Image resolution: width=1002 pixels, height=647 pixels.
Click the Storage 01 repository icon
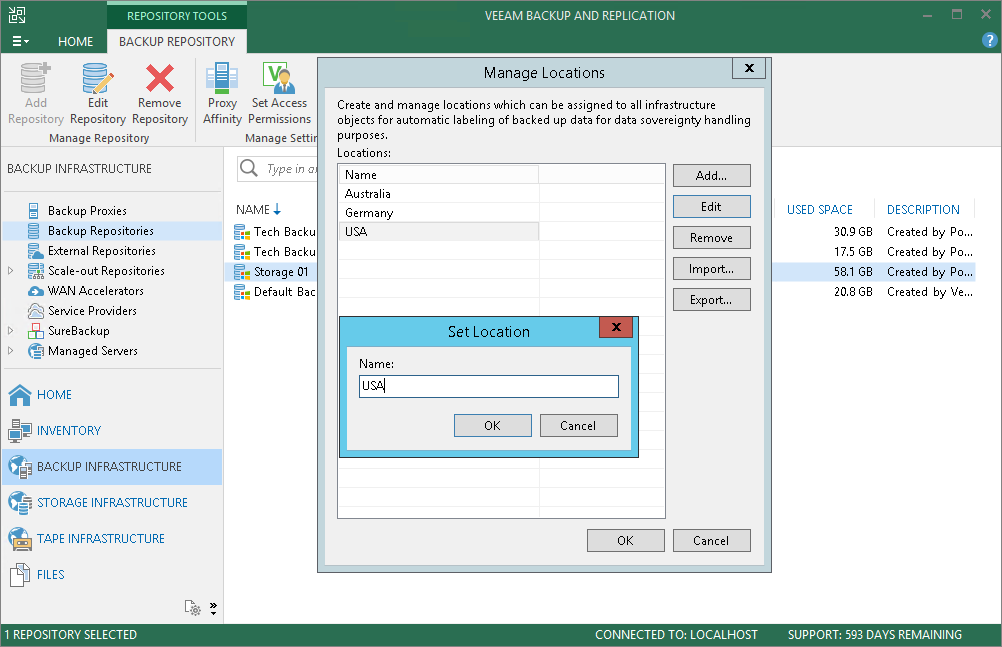pyautogui.click(x=242, y=272)
